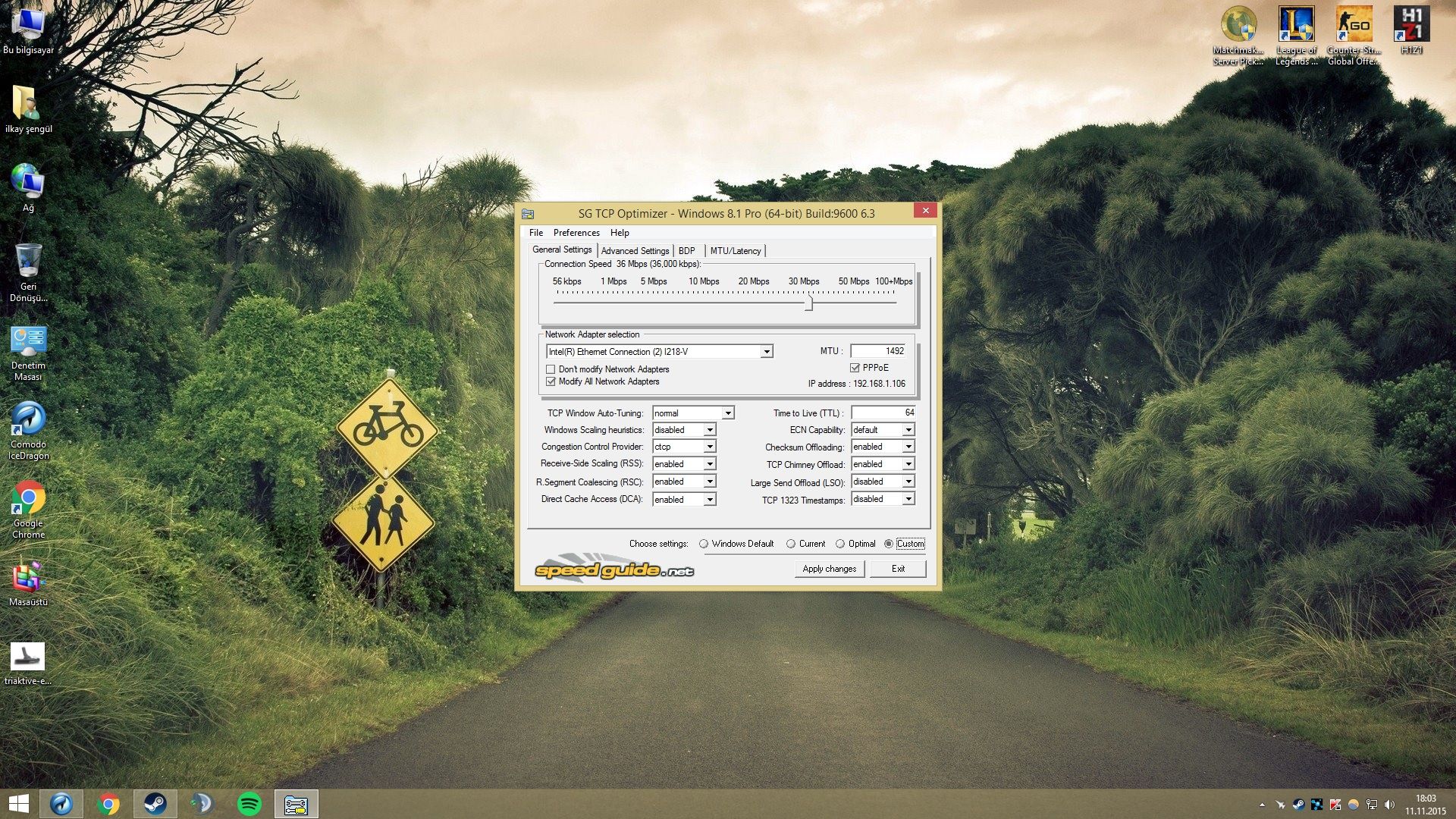Click the Spotify icon in the taskbar
This screenshot has width=1456, height=819.
pos(249,804)
